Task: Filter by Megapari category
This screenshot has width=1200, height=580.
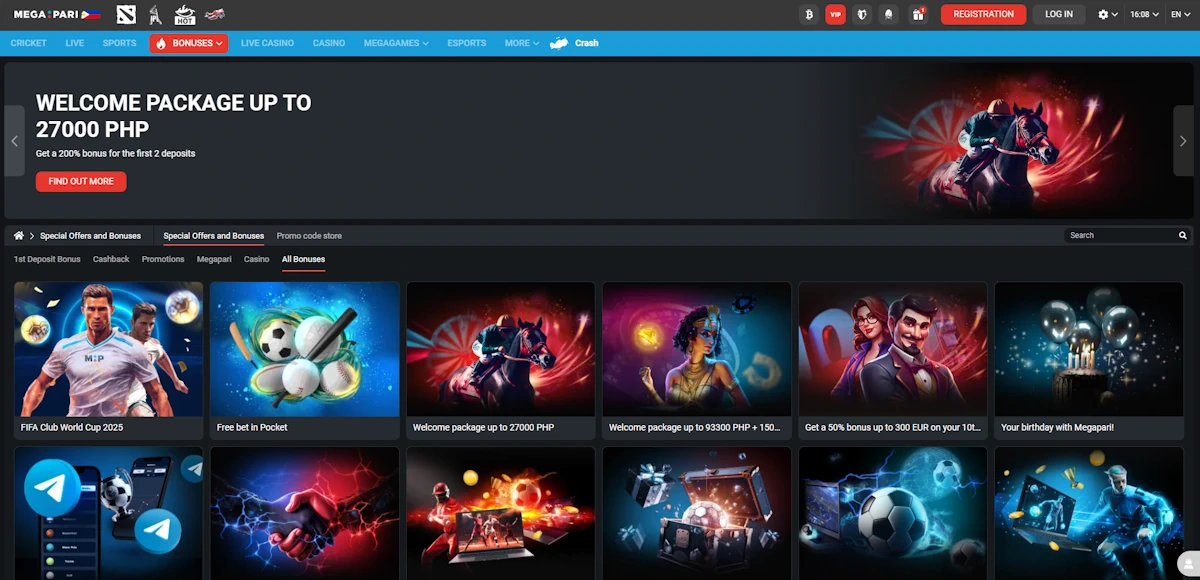Action: click(x=214, y=259)
